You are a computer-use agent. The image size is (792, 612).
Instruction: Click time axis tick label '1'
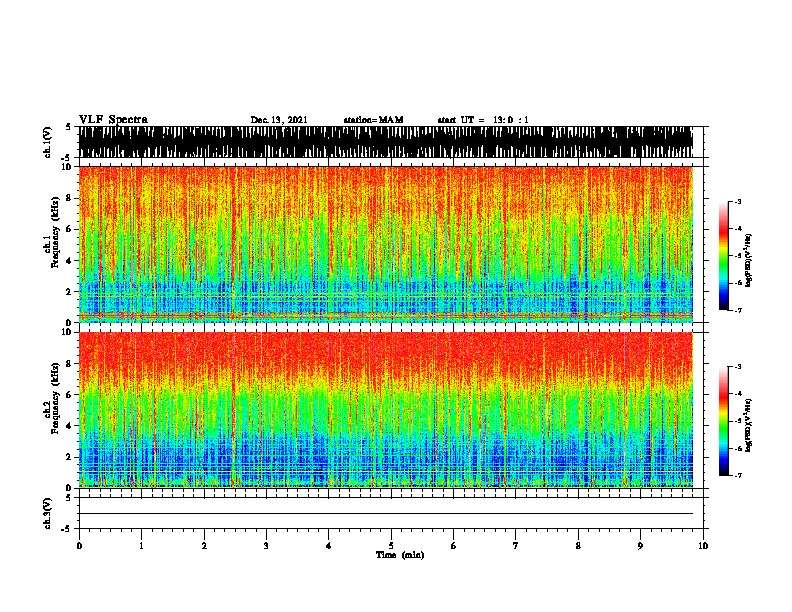141,546
